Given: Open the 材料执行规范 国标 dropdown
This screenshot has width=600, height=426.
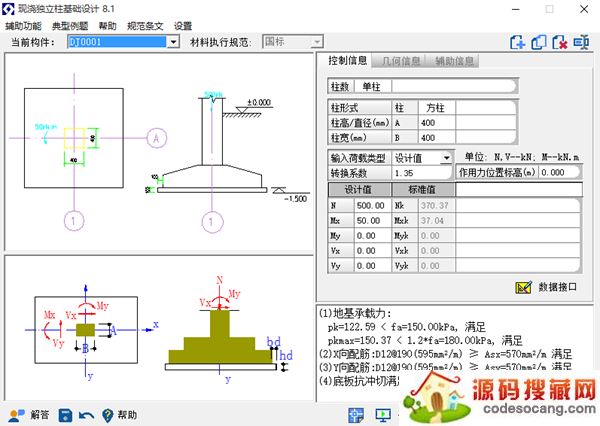Looking at the screenshot, I should click(x=317, y=42).
